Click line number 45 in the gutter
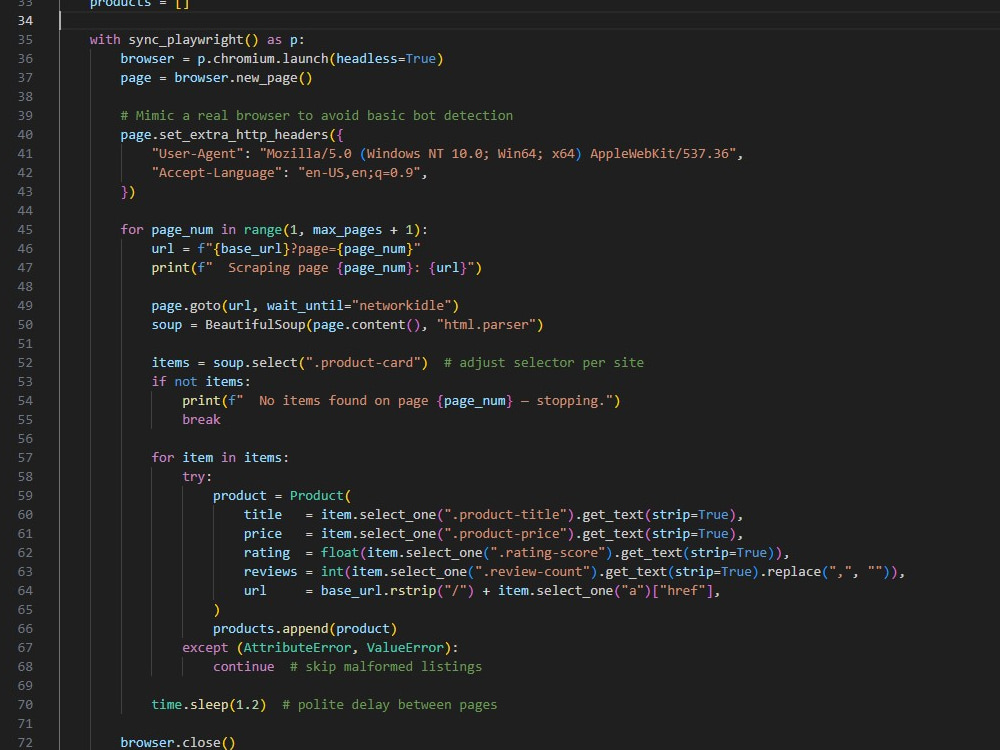Screen dimensions: 1000x750 [25, 230]
